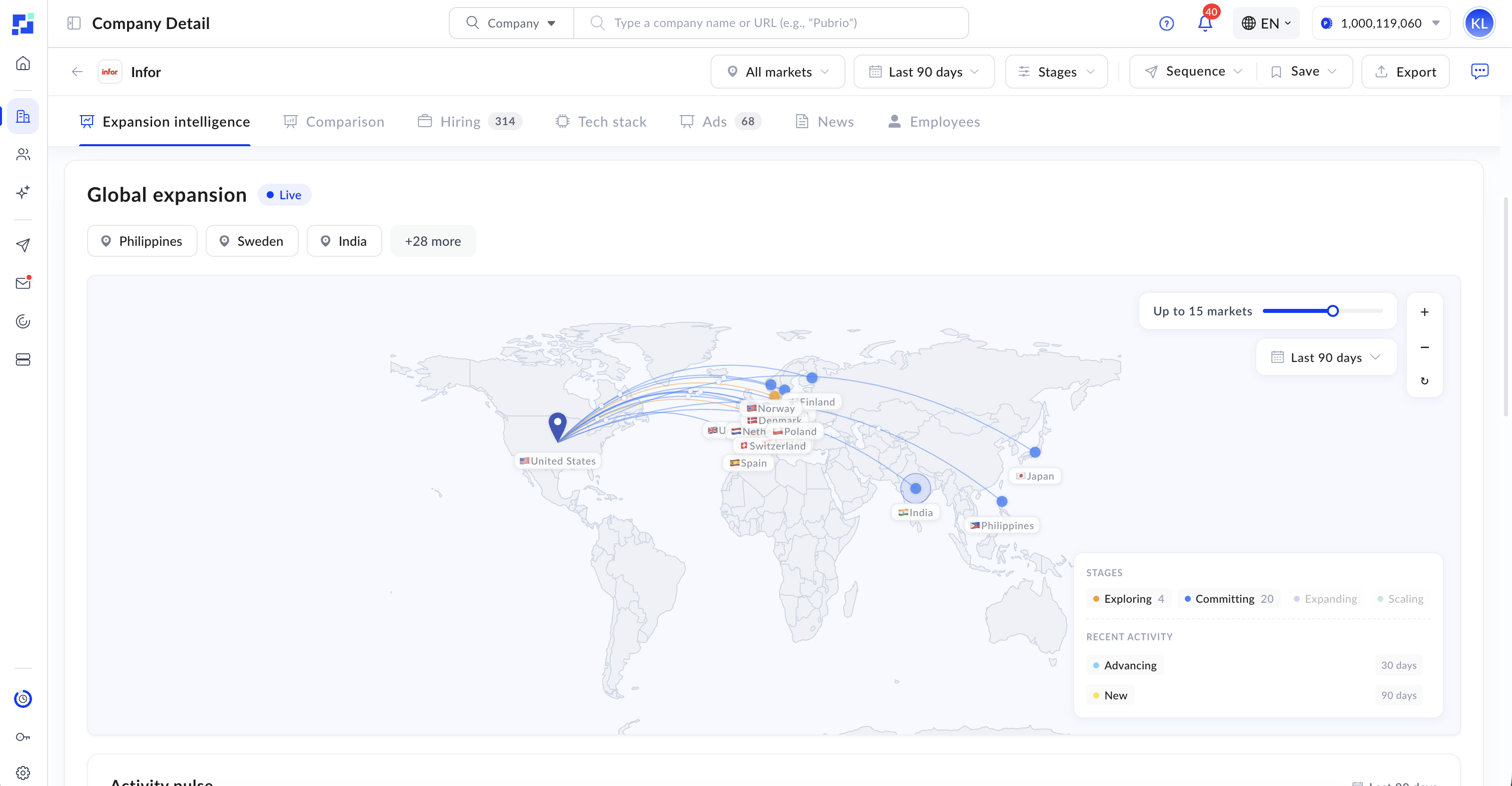Toggle the Expanding stage filter

tap(1325, 599)
